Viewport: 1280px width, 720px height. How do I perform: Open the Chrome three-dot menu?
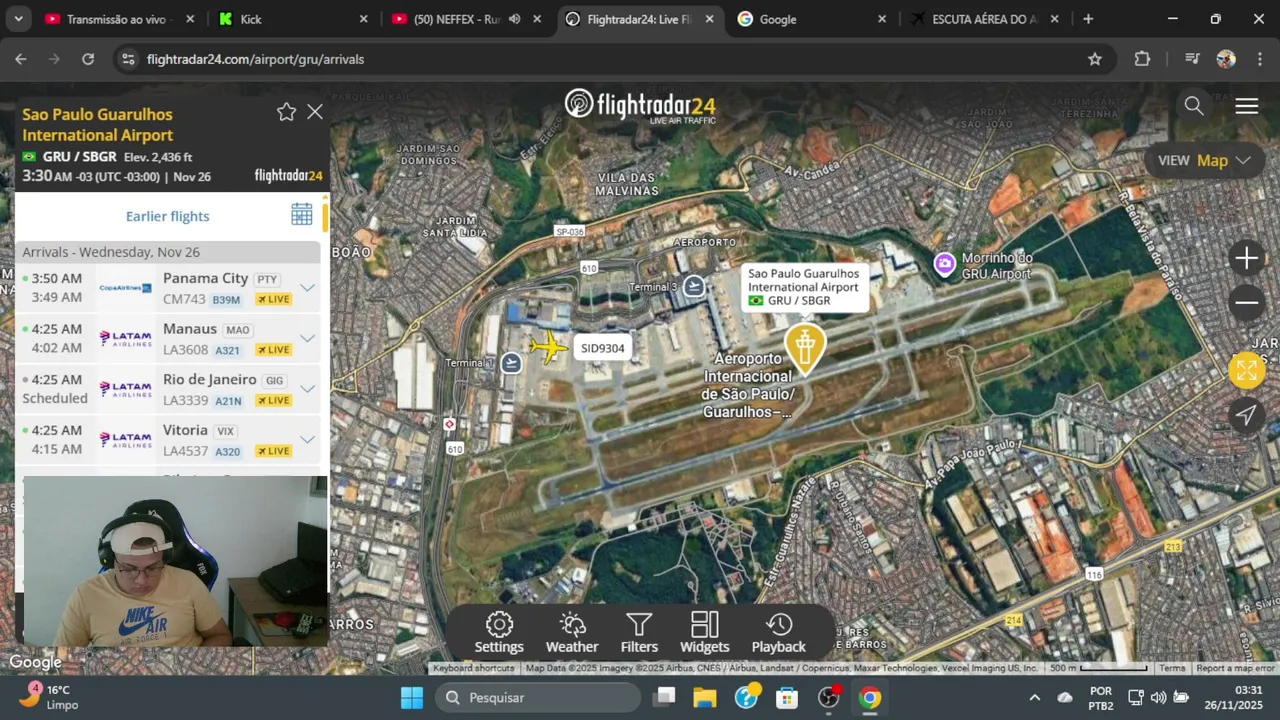pyautogui.click(x=1258, y=59)
